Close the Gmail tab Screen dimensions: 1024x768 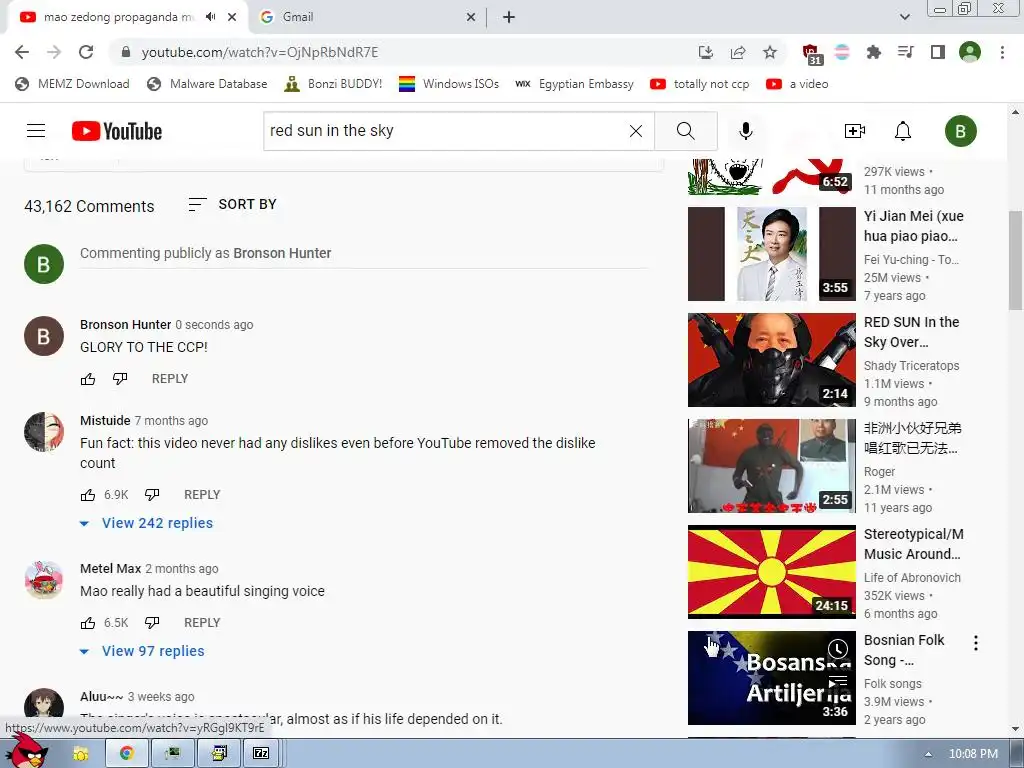[471, 17]
